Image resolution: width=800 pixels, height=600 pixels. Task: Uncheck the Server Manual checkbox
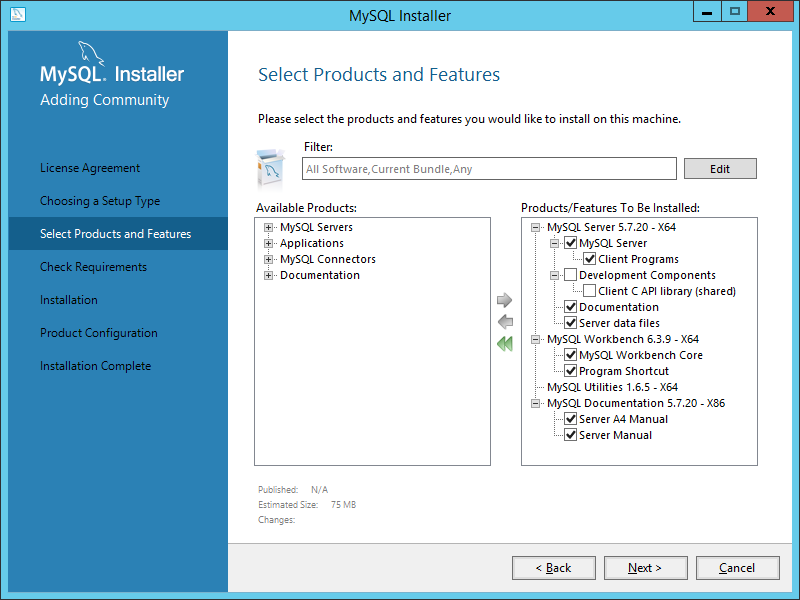(x=570, y=435)
